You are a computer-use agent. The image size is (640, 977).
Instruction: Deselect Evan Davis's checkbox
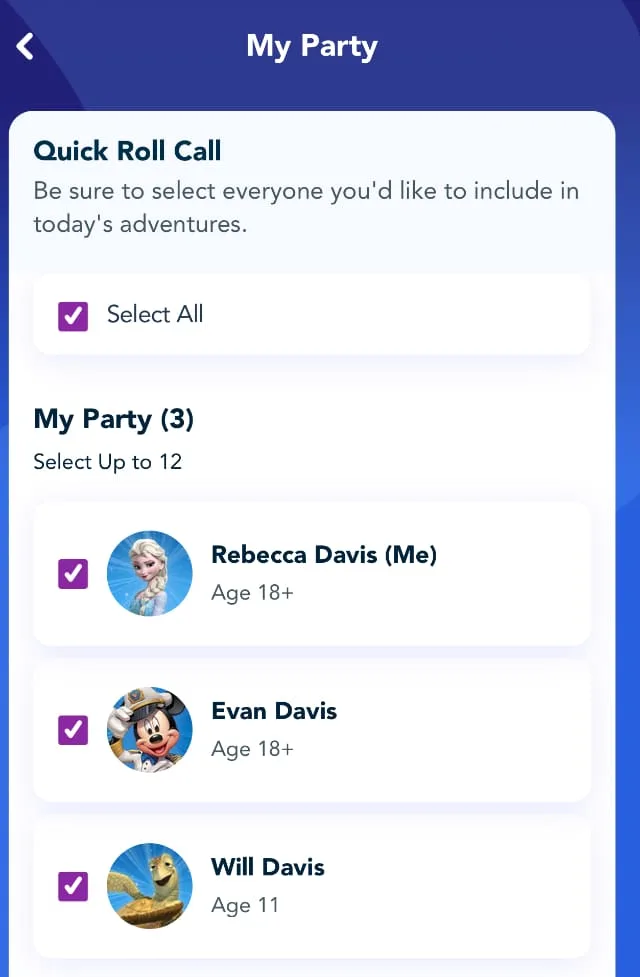click(73, 730)
